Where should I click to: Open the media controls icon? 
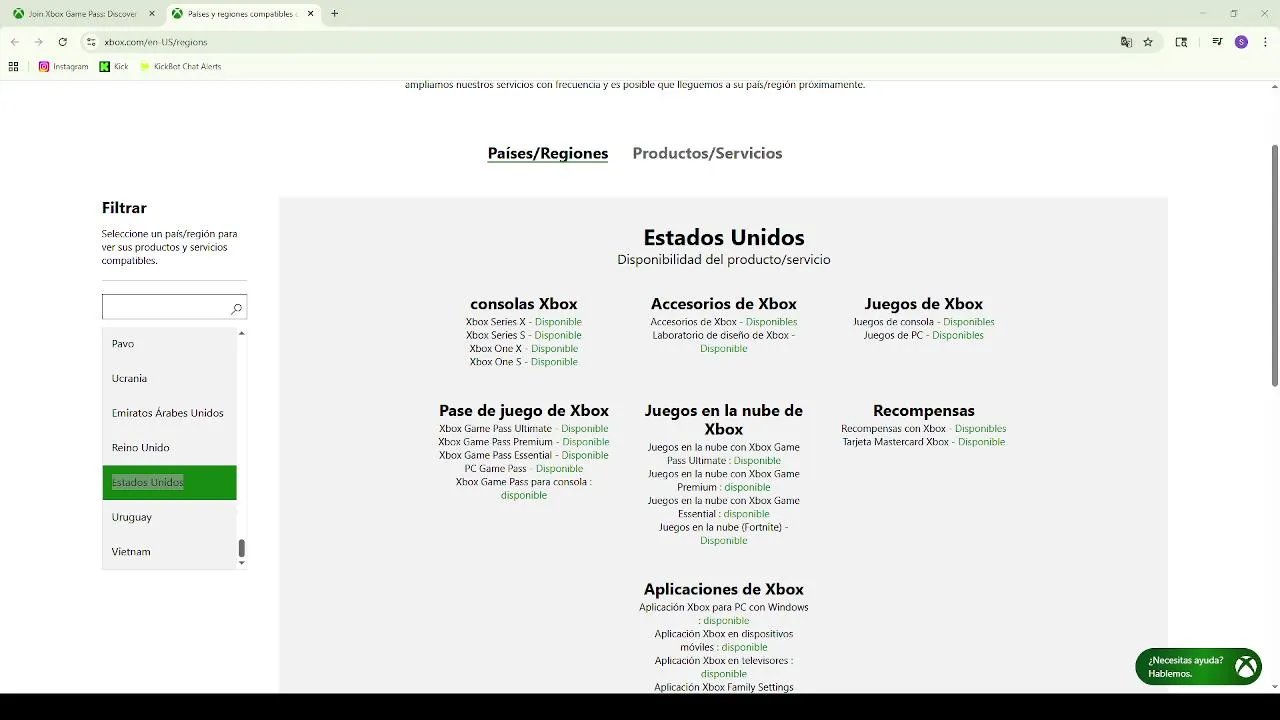(x=1217, y=42)
